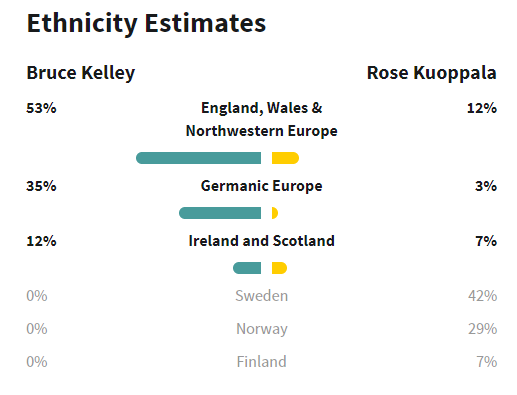The image size is (517, 395).
Task: Click Rose's 3% Germanic Europe percentage
Action: click(x=486, y=186)
